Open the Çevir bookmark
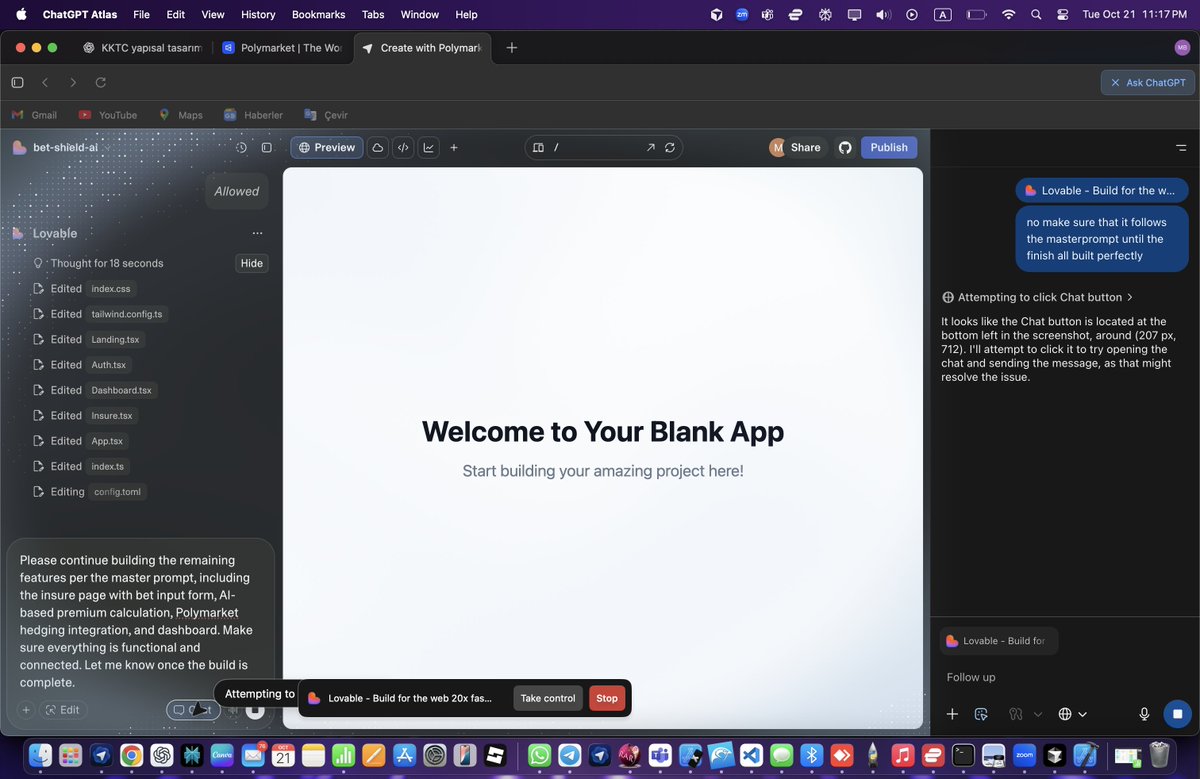 [326, 115]
